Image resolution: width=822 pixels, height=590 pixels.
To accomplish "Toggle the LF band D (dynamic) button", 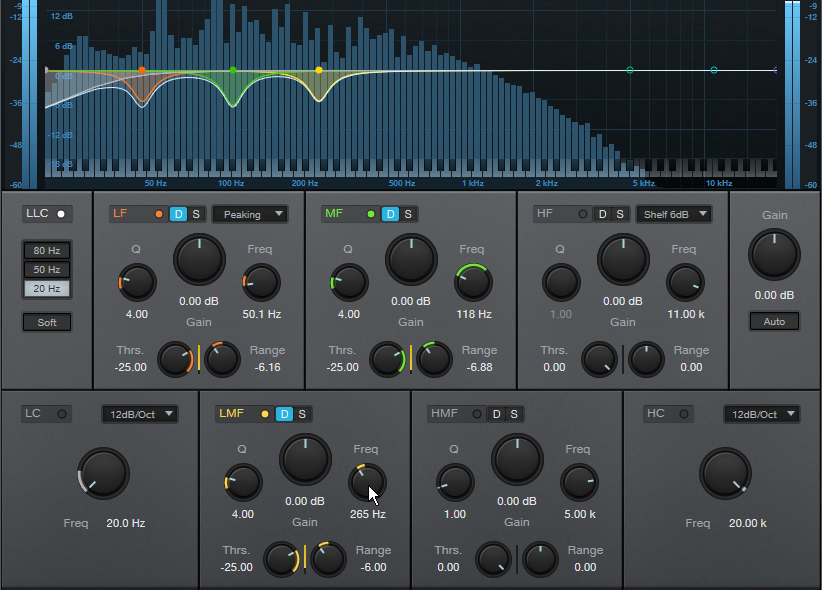I will (178, 214).
